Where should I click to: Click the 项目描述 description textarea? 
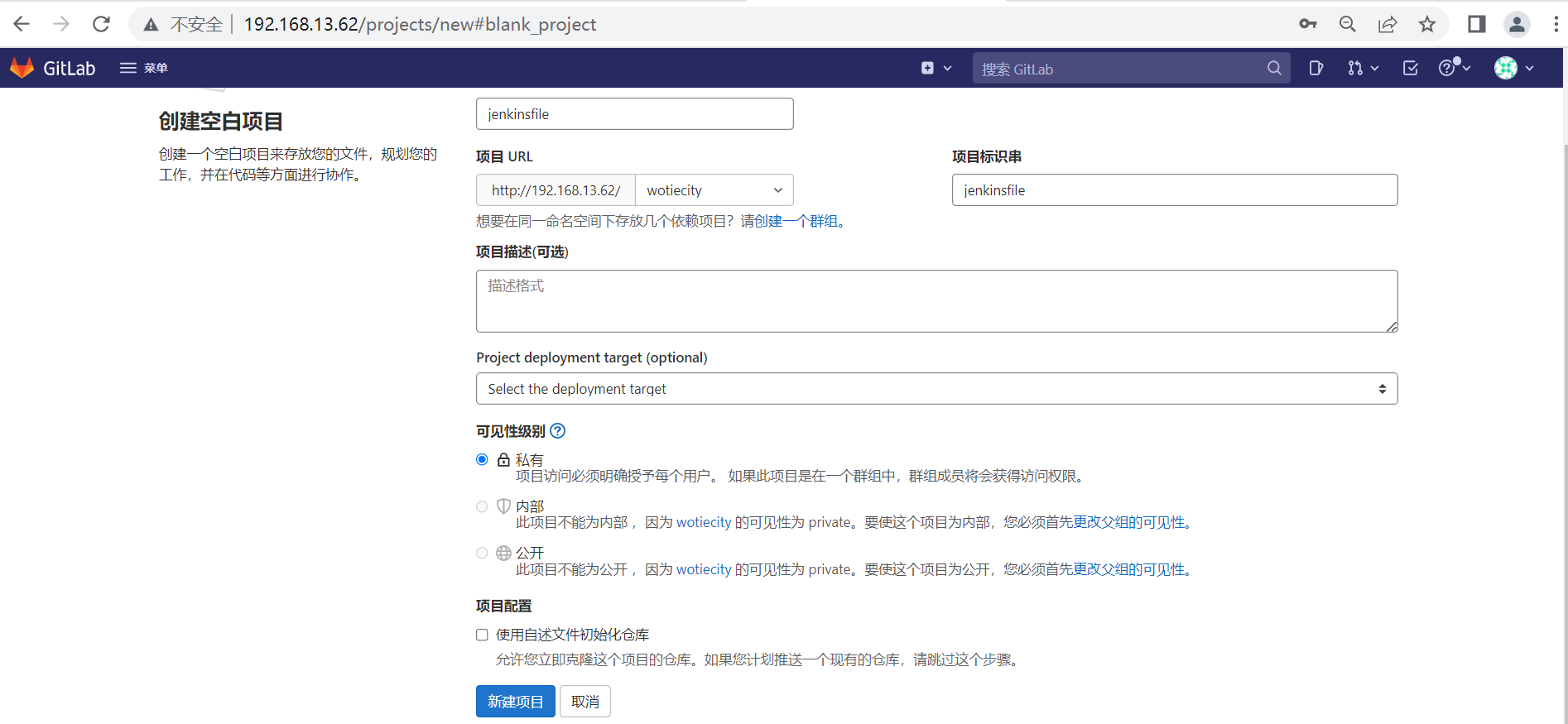(937, 301)
